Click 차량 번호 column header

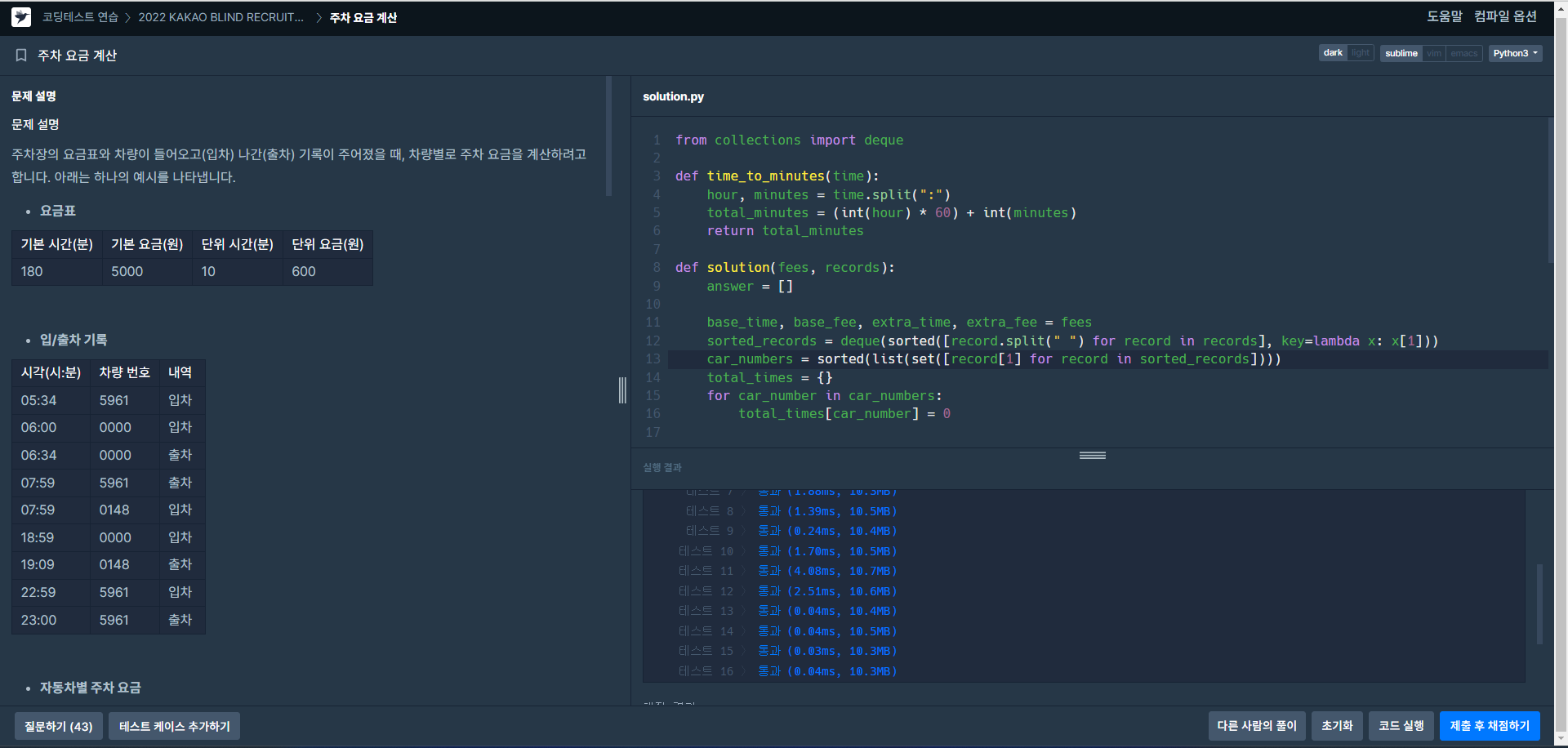click(125, 372)
